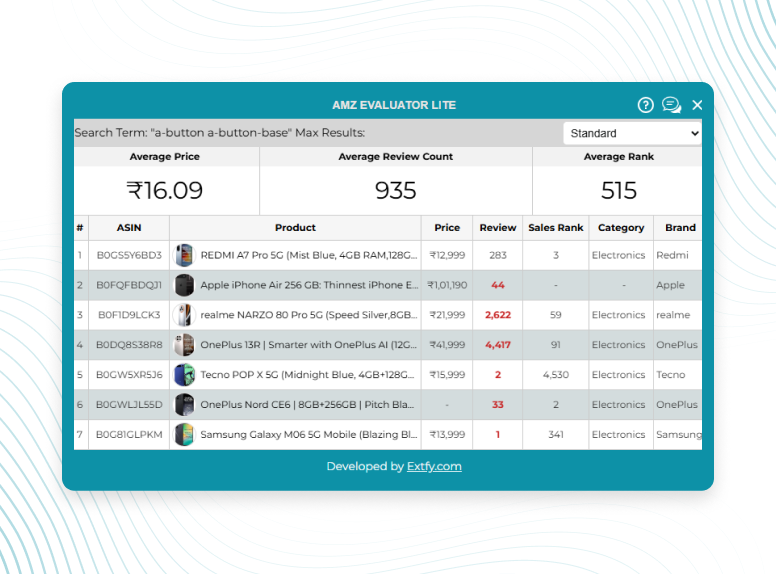Click the average rank 515 value
The height and width of the screenshot is (574, 776).
click(619, 191)
